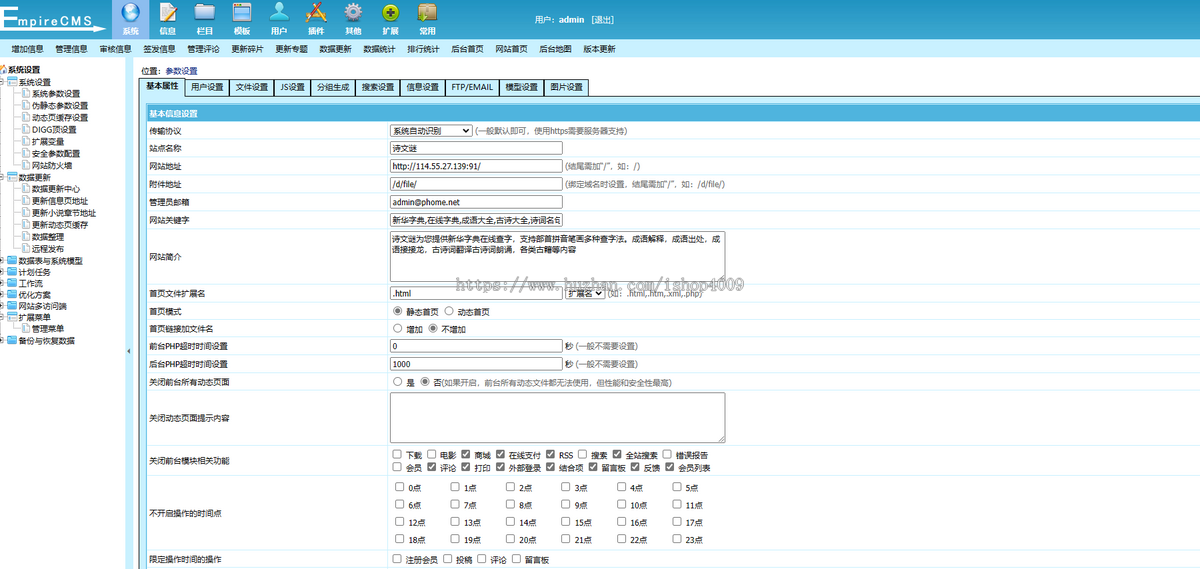Image resolution: width=1200 pixels, height=569 pixels.
Task: Open 数据统计 in the secondary menu
Action: [379, 48]
